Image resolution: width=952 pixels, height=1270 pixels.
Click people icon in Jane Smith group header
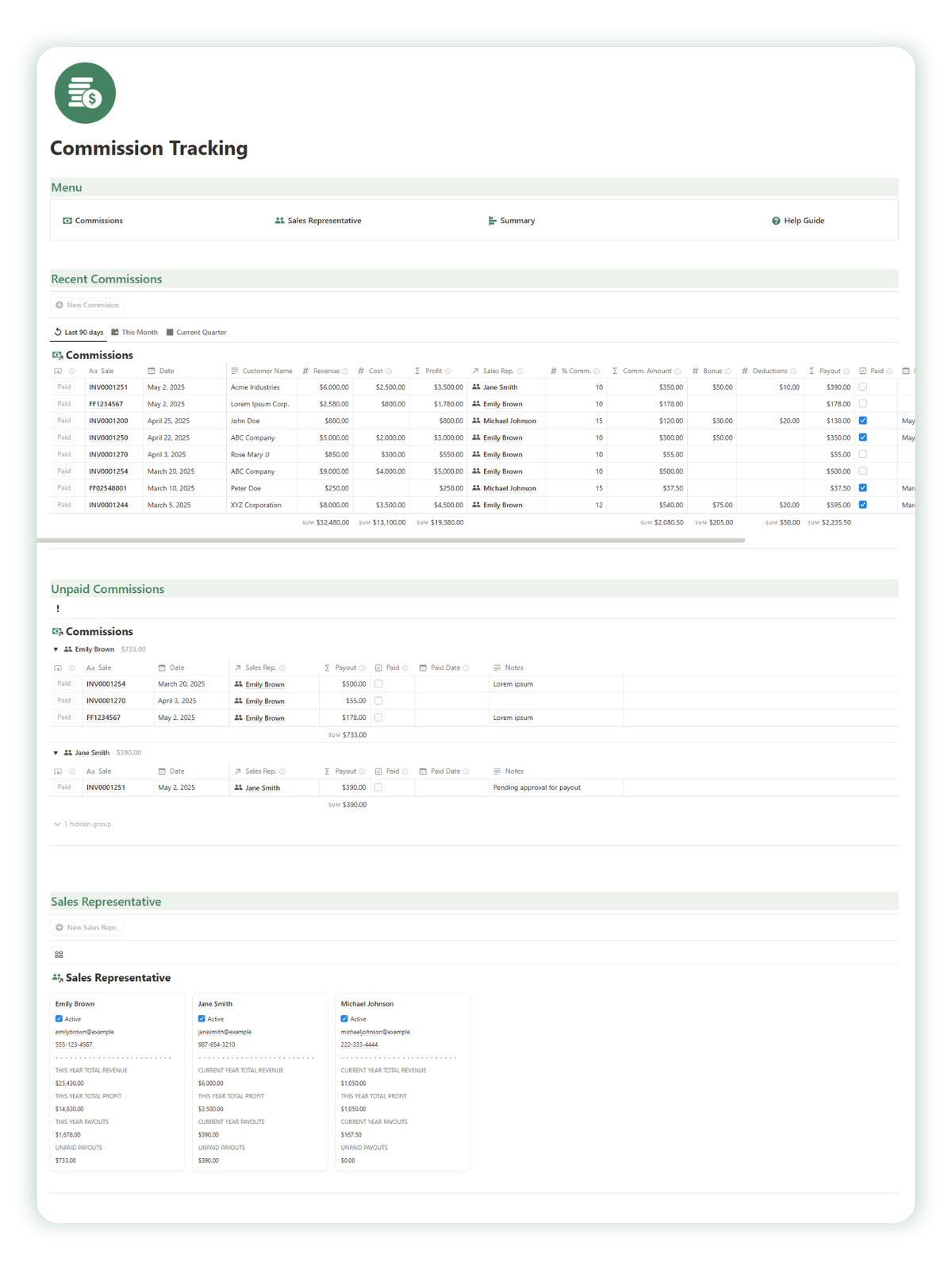click(68, 752)
